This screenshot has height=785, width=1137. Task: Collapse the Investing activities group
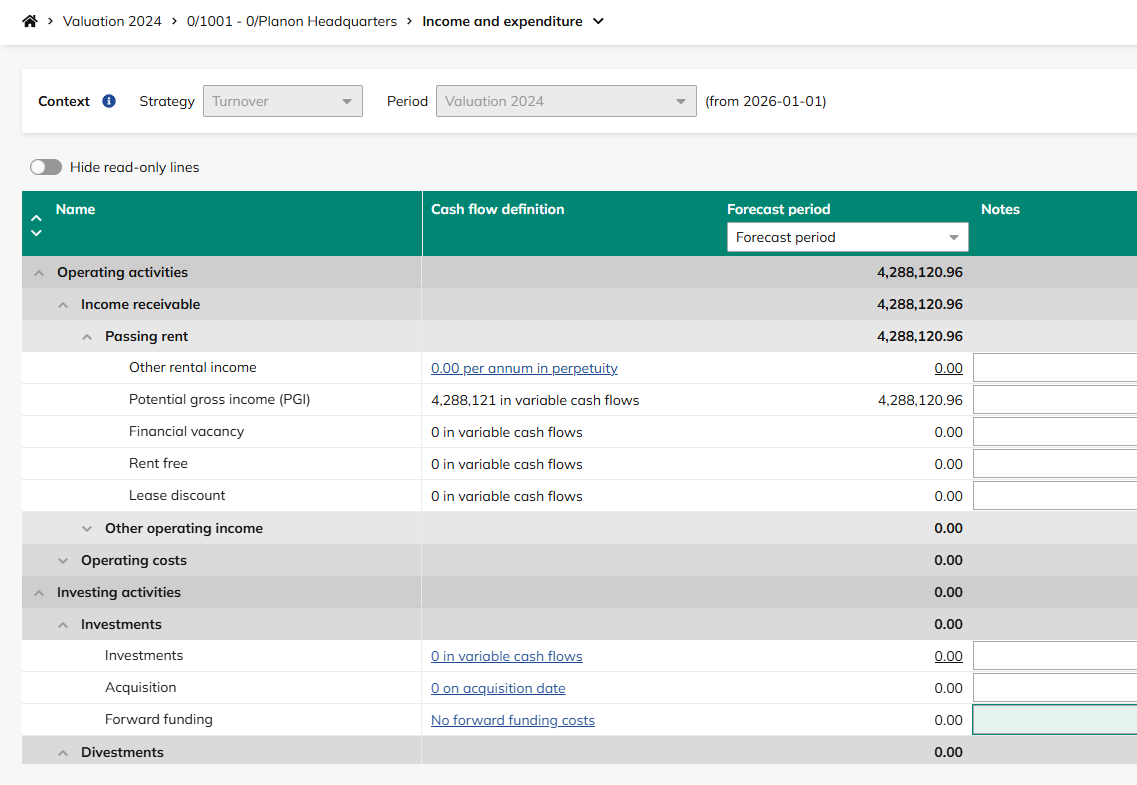39,592
